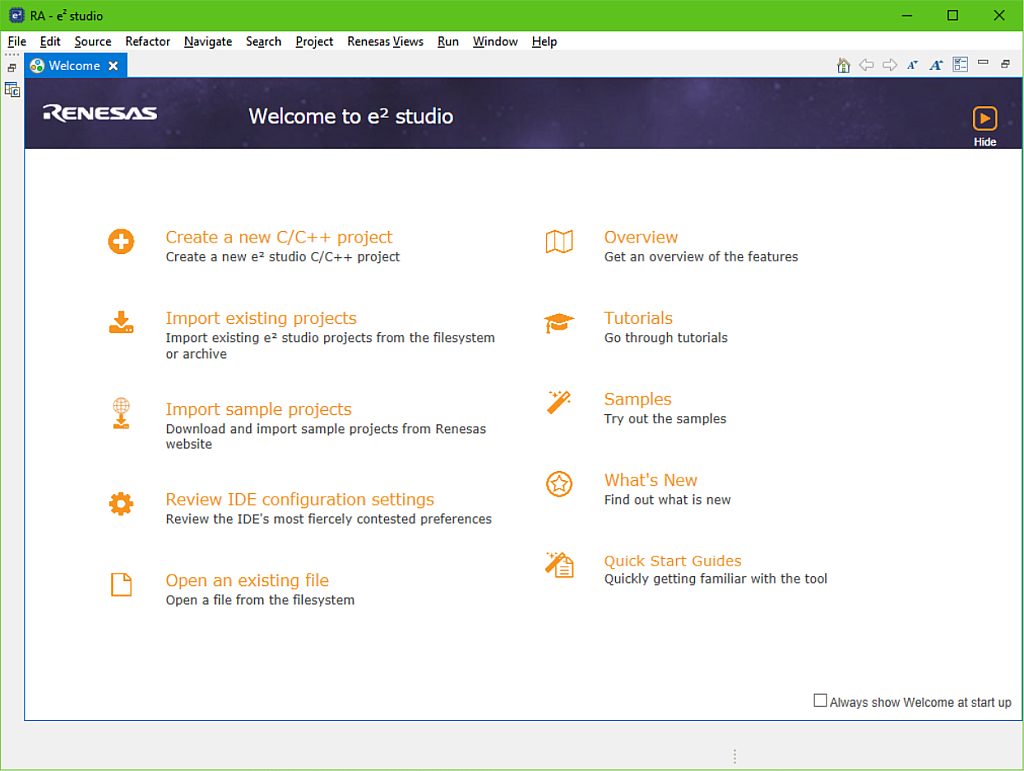The width and height of the screenshot is (1024, 771).
Task: Click the Customize Page icon in the toolbar
Action: click(x=959, y=64)
